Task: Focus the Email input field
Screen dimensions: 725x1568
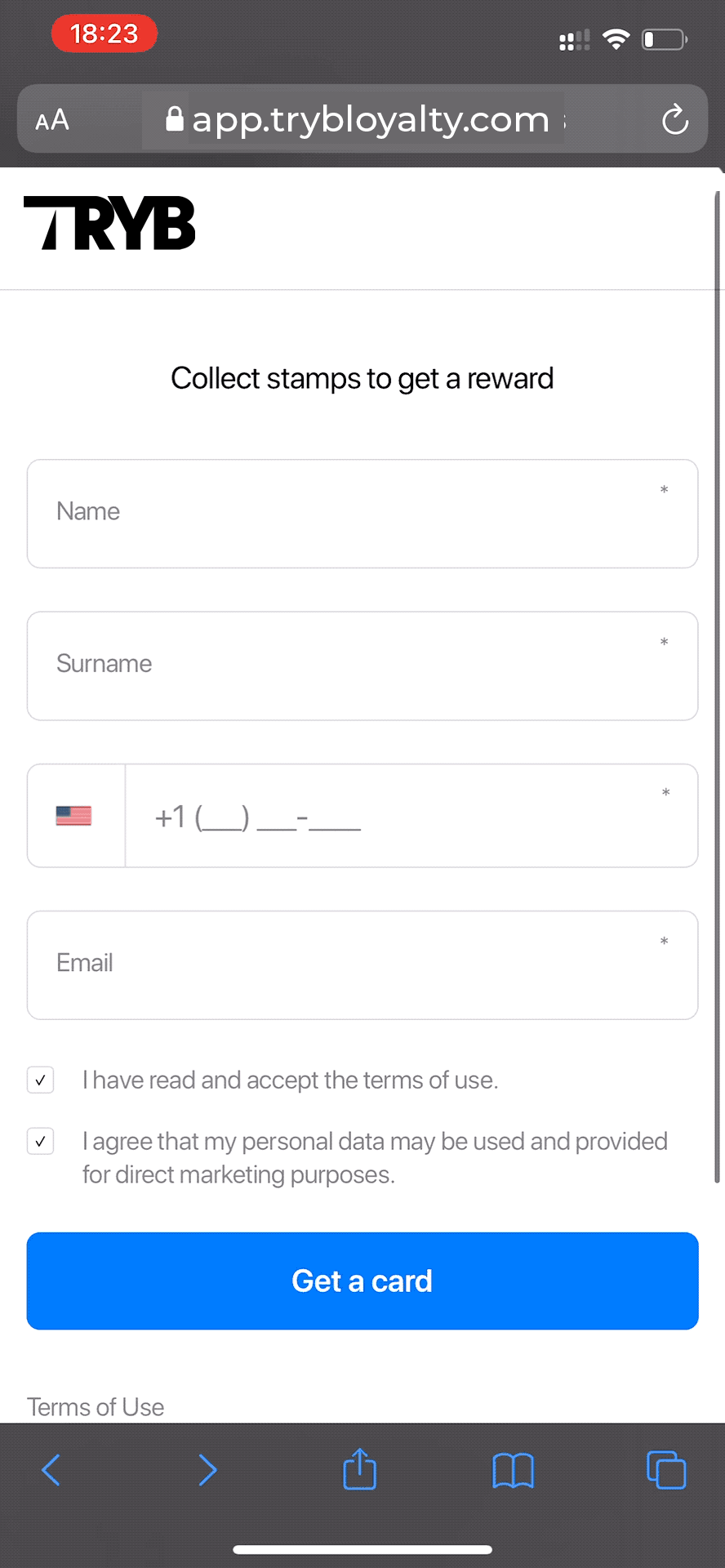Action: tap(362, 964)
